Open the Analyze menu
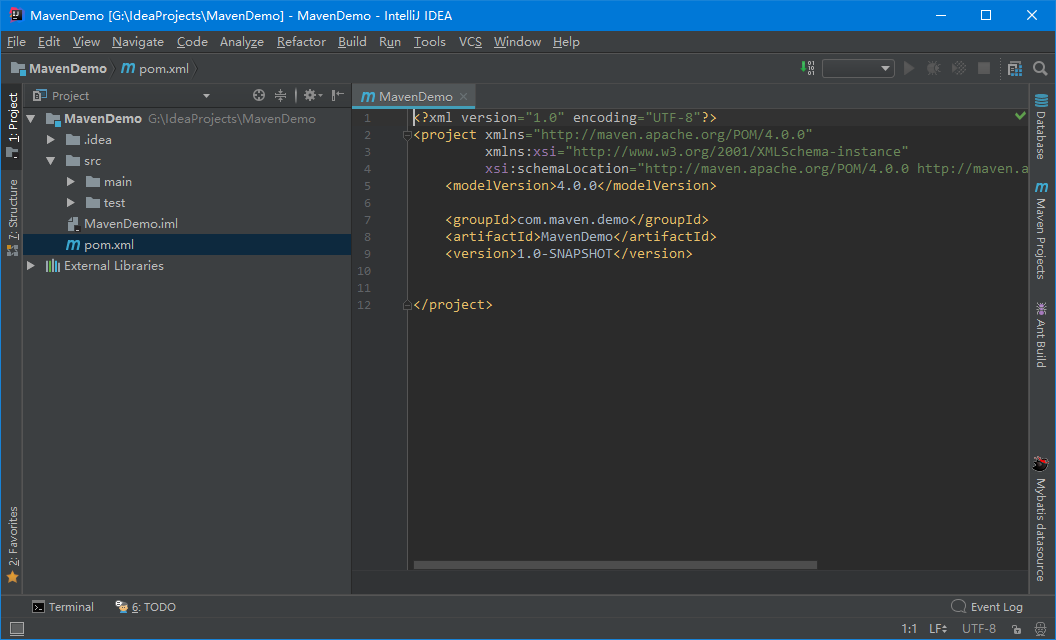 (x=242, y=42)
